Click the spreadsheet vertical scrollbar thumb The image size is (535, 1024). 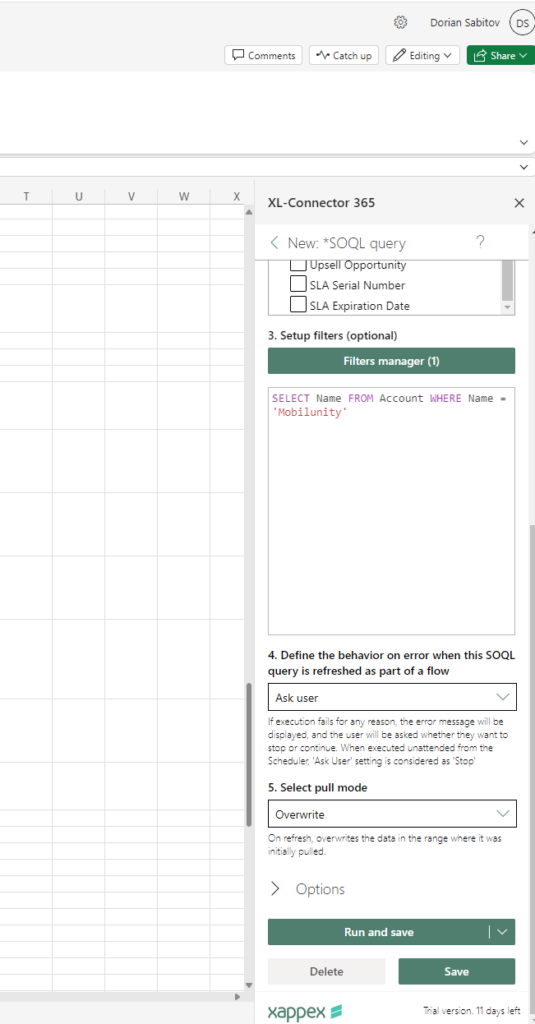coord(248,754)
